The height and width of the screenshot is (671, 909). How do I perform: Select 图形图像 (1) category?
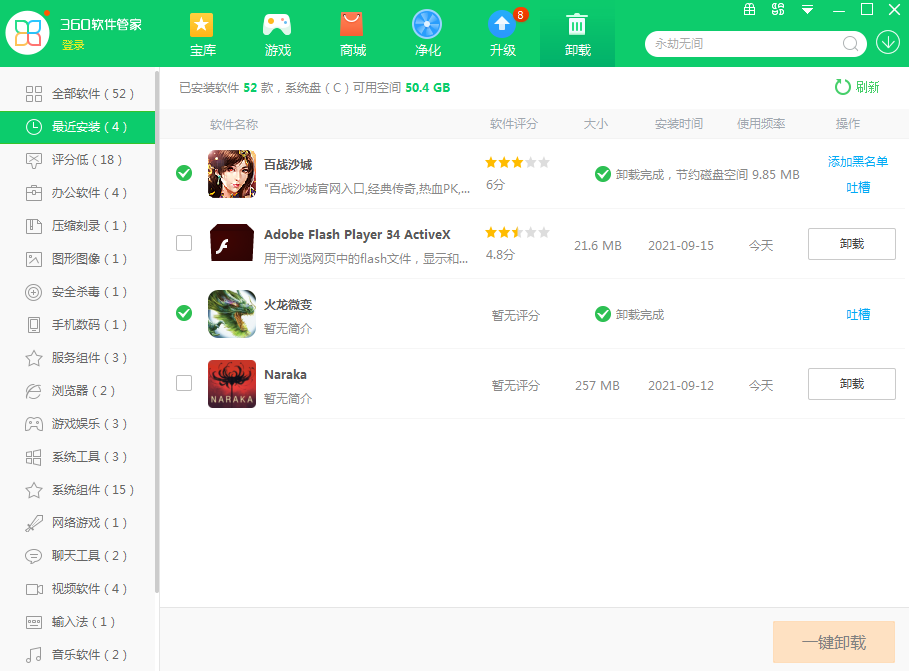coord(78,259)
